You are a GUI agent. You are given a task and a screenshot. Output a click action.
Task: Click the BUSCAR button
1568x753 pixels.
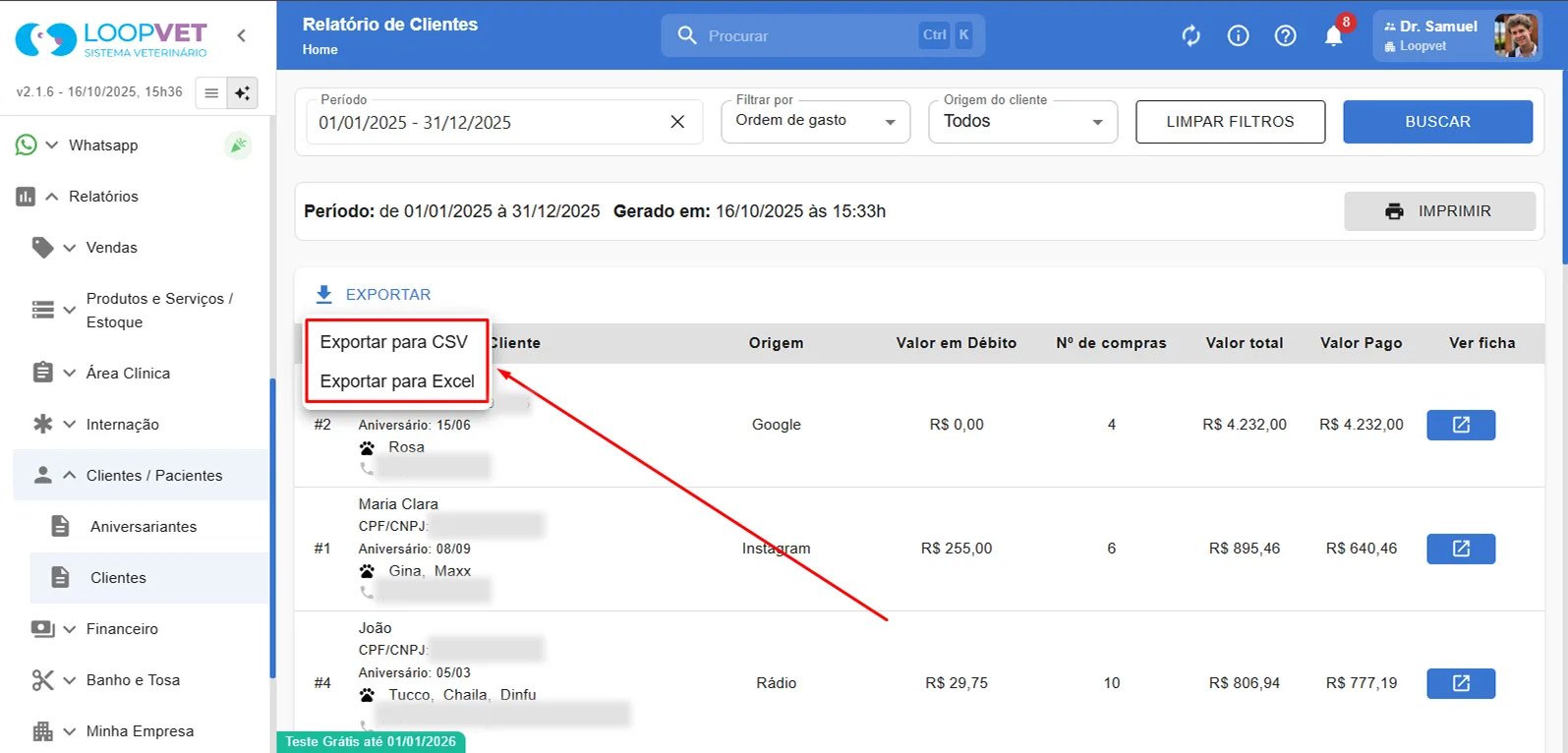tap(1437, 122)
